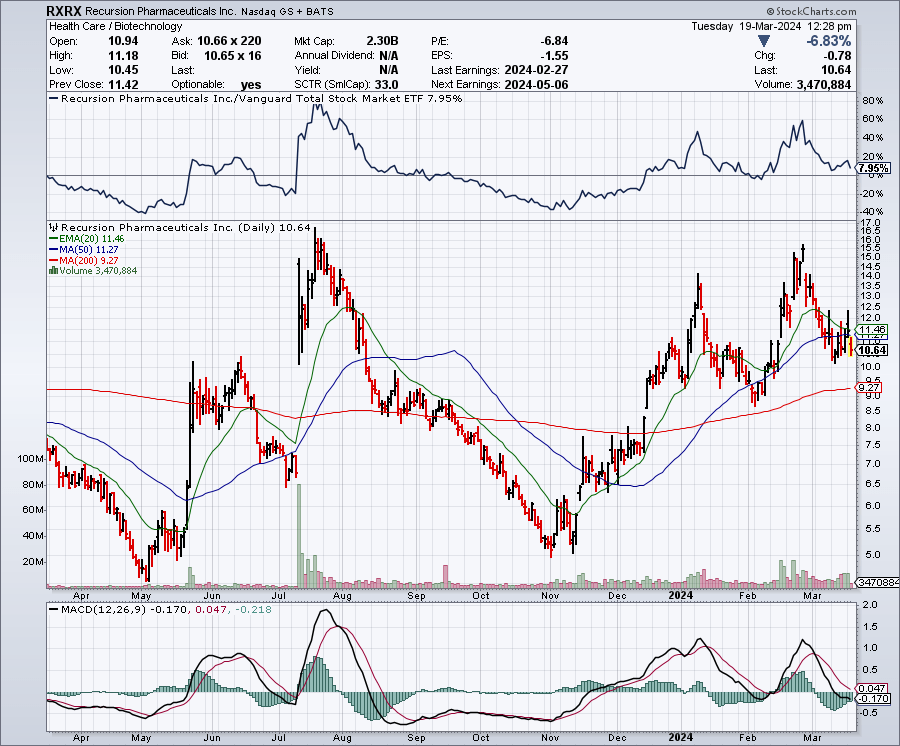Viewport: 900px width, 746px height.
Task: Click the 11.46 EMA price tag on axis
Action: pyautogui.click(x=872, y=330)
